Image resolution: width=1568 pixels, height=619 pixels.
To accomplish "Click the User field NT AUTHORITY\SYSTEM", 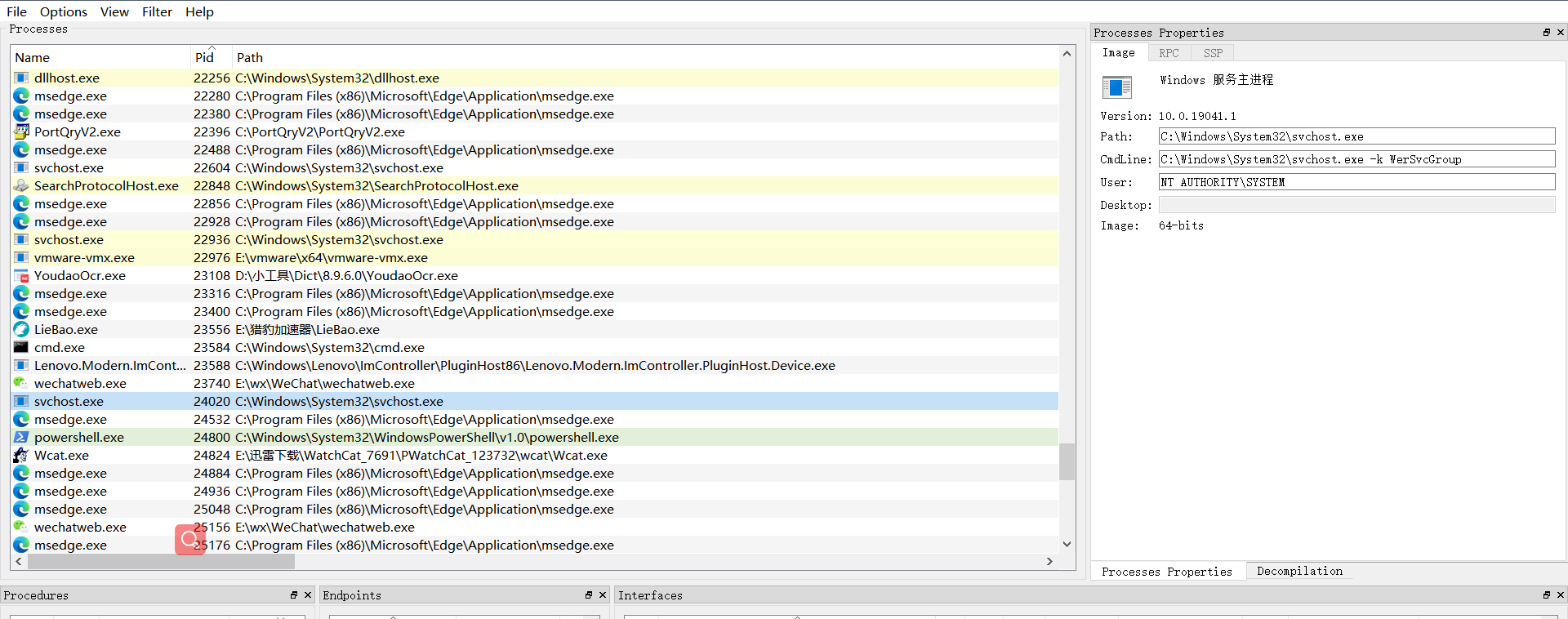I will [1356, 182].
